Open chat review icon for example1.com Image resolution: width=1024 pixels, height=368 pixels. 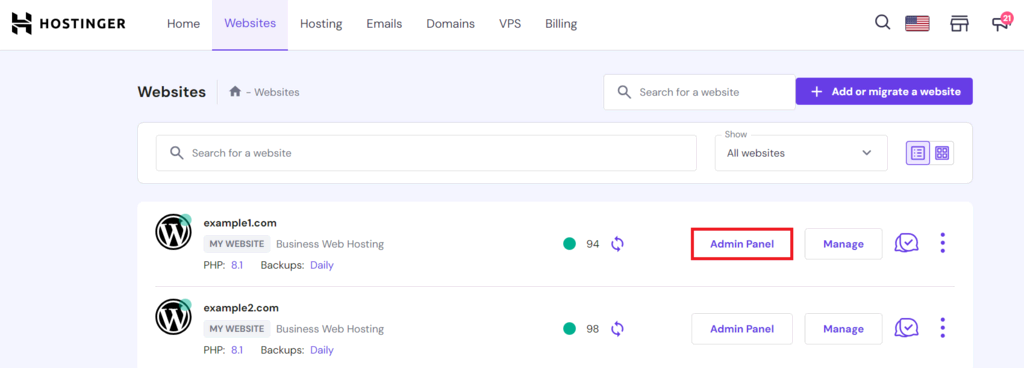point(906,243)
